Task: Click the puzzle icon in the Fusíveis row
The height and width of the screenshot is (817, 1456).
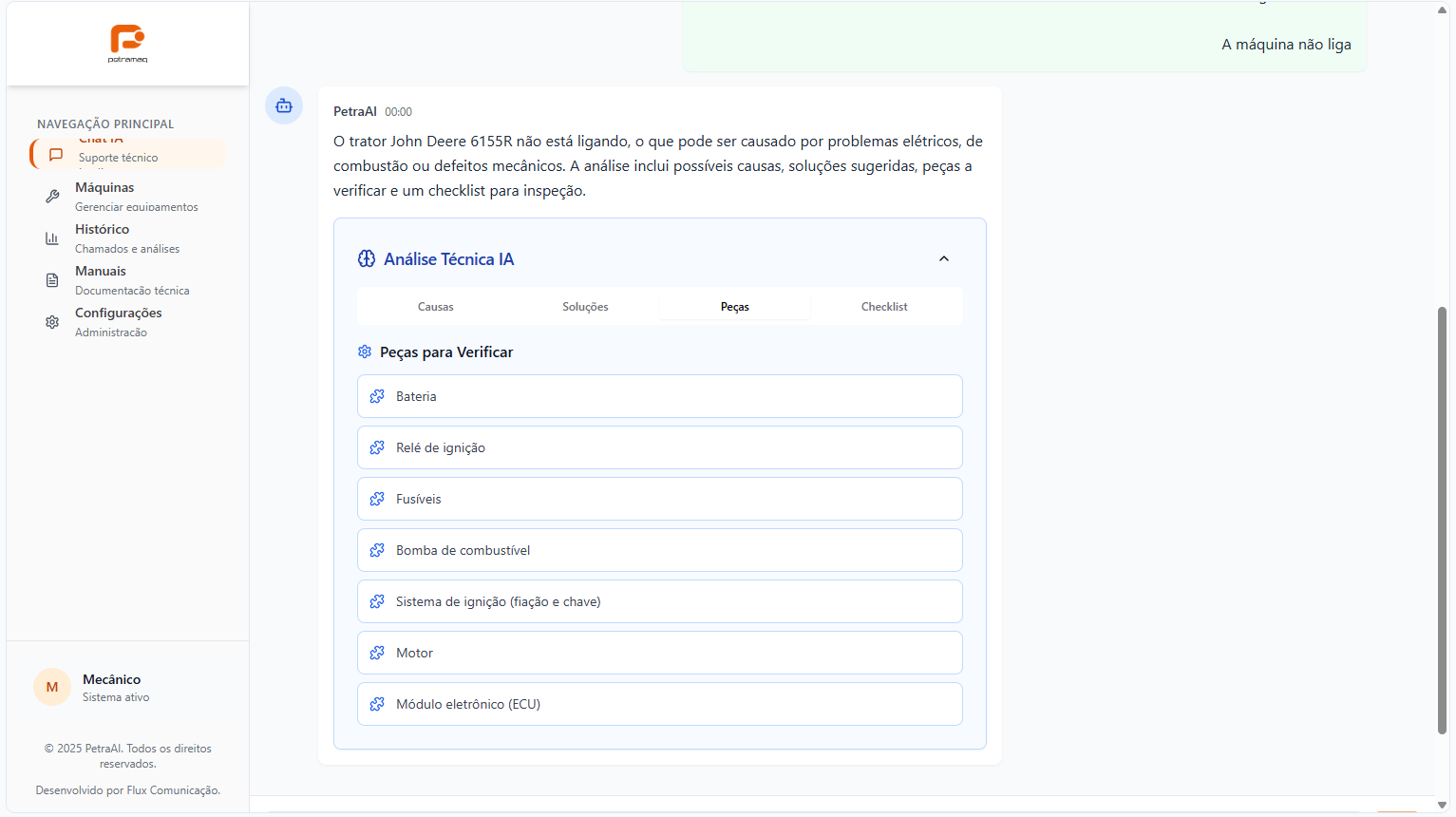Action: tap(377, 499)
